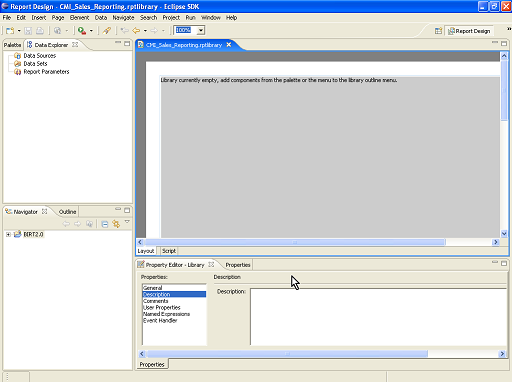Open the Element menu

79,18
